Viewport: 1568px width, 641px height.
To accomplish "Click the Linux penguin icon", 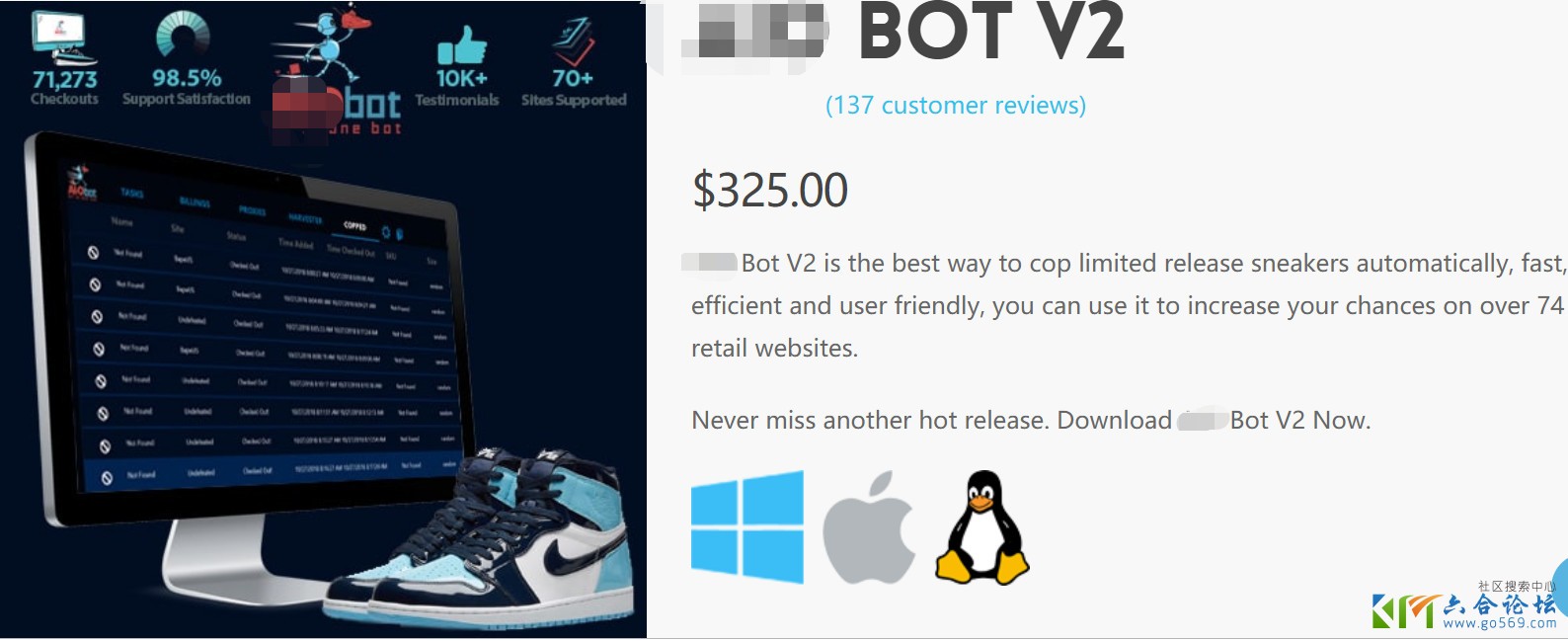I will coord(982,526).
